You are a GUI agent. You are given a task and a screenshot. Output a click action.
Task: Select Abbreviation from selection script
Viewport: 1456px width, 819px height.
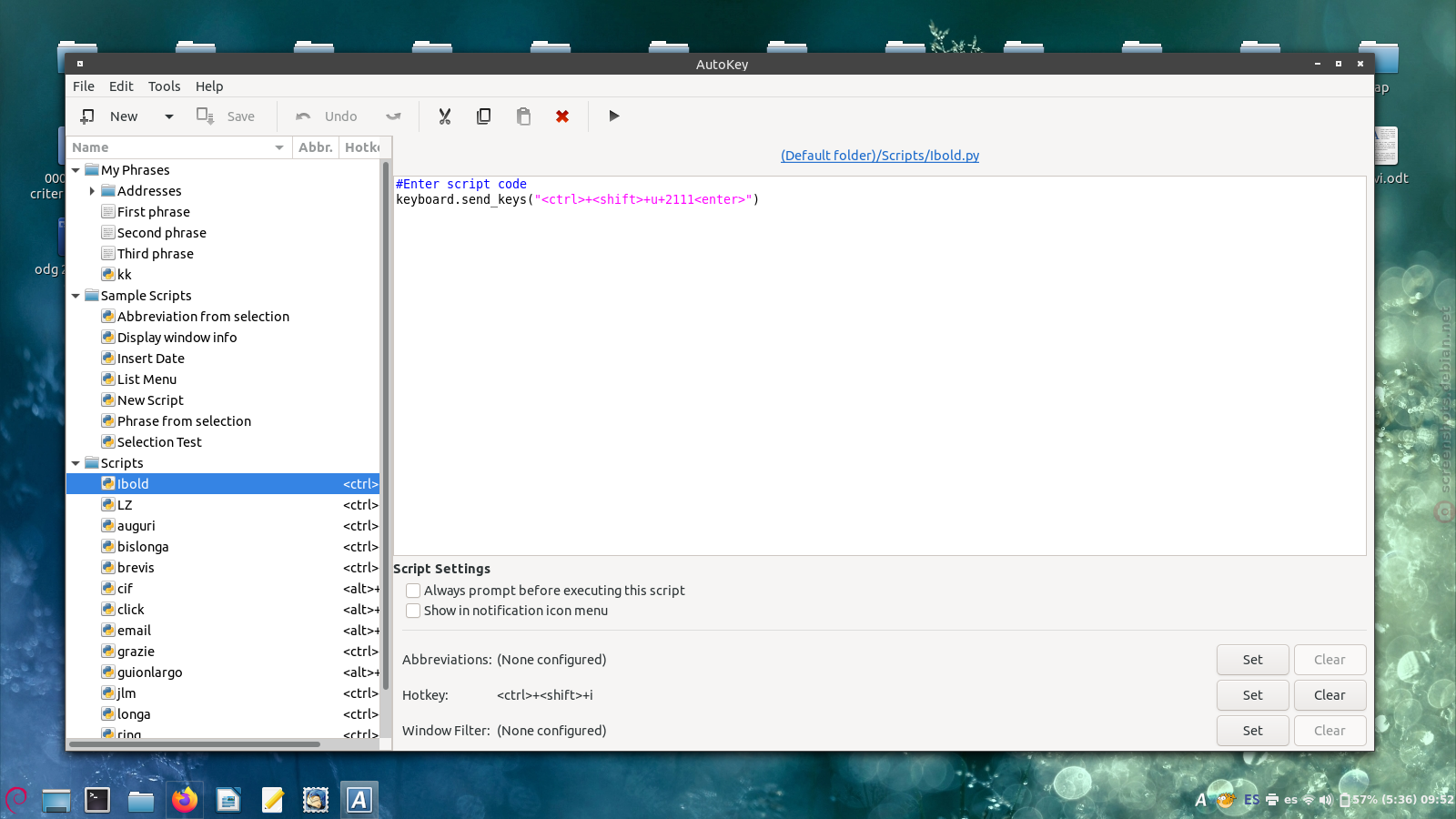(203, 317)
